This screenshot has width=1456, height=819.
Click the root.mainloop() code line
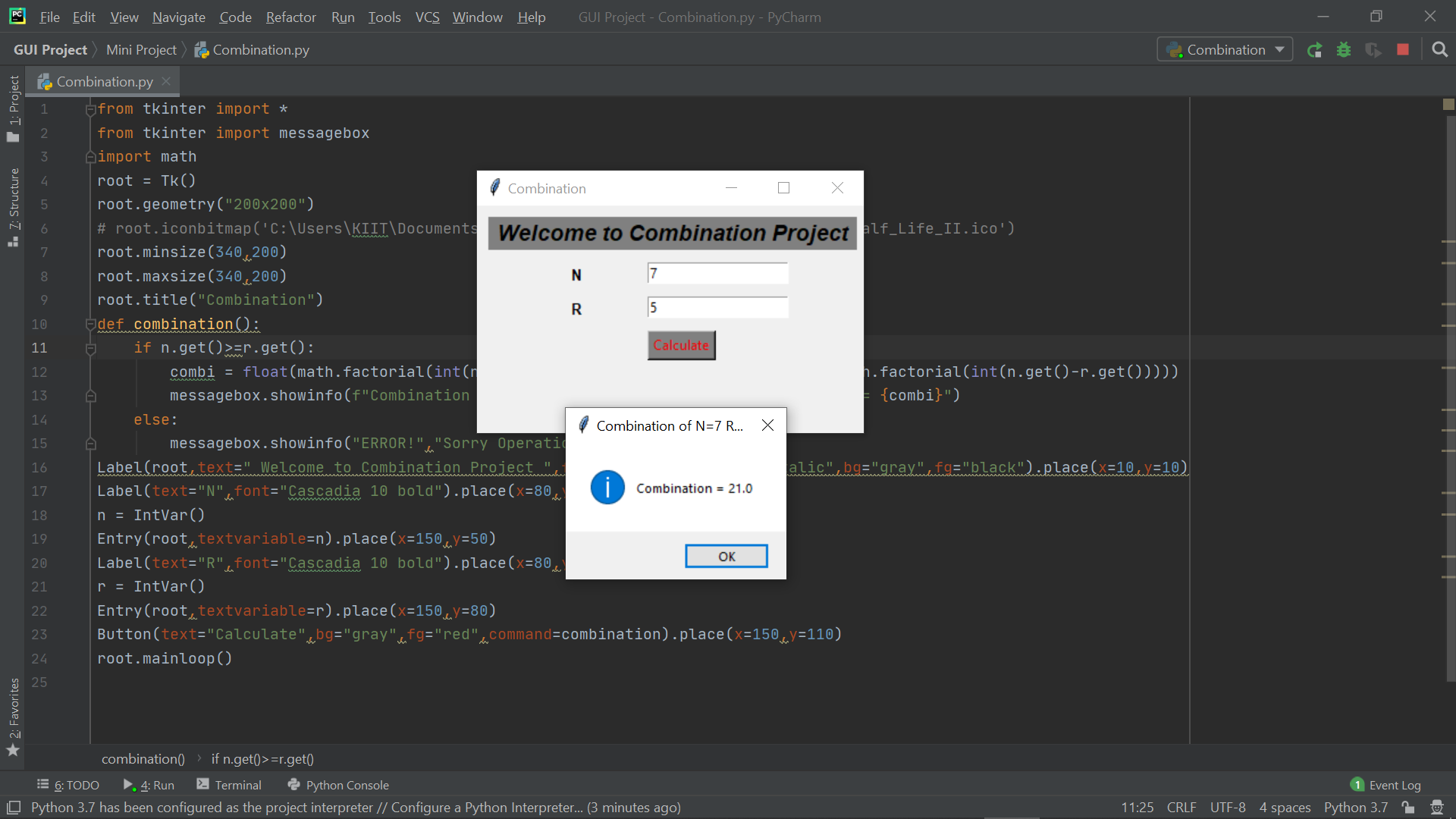[x=165, y=658]
